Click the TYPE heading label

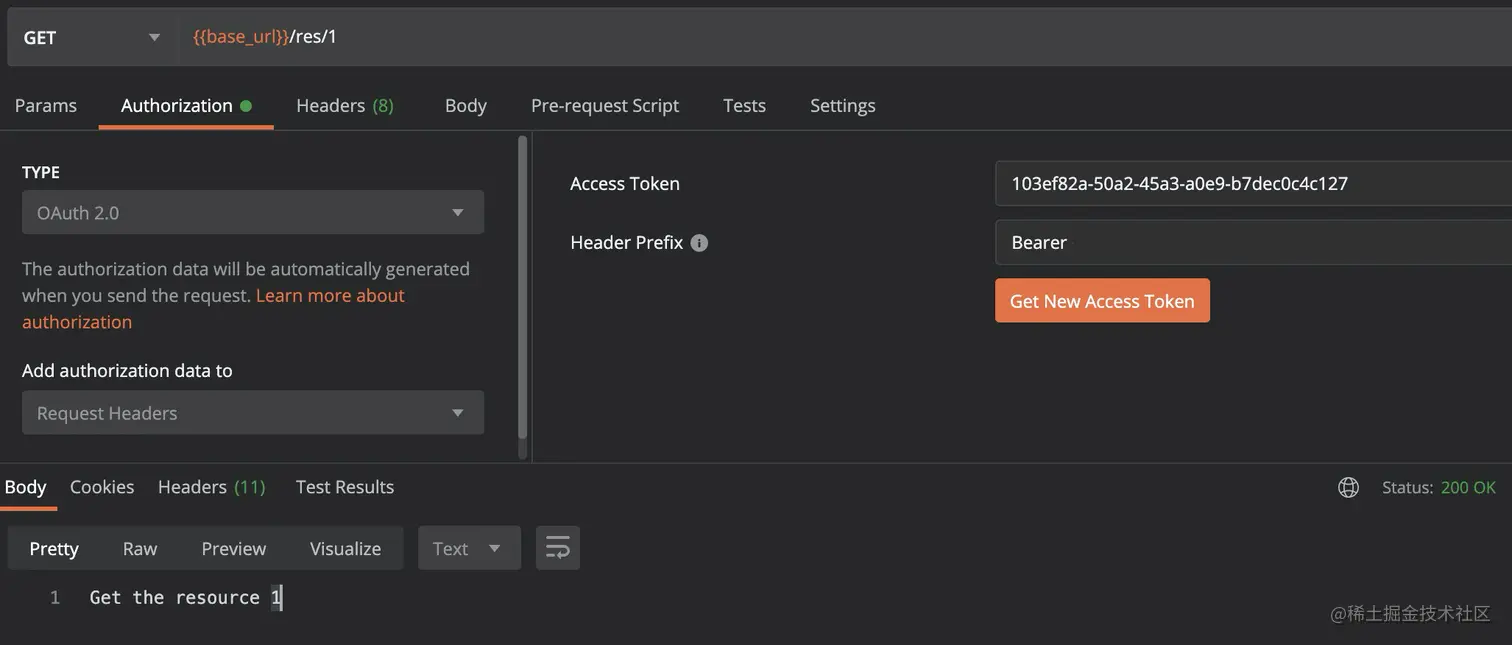[41, 172]
